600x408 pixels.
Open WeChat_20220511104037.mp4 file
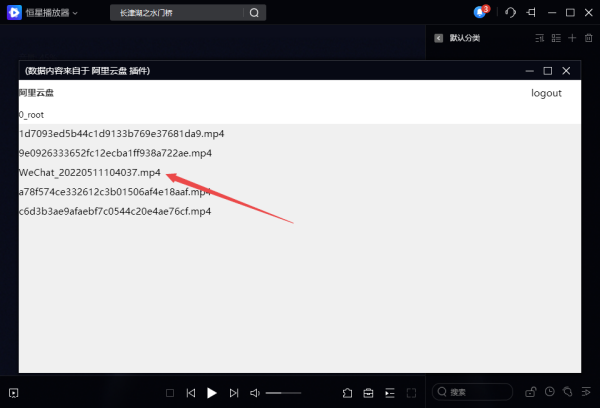click(x=90, y=173)
